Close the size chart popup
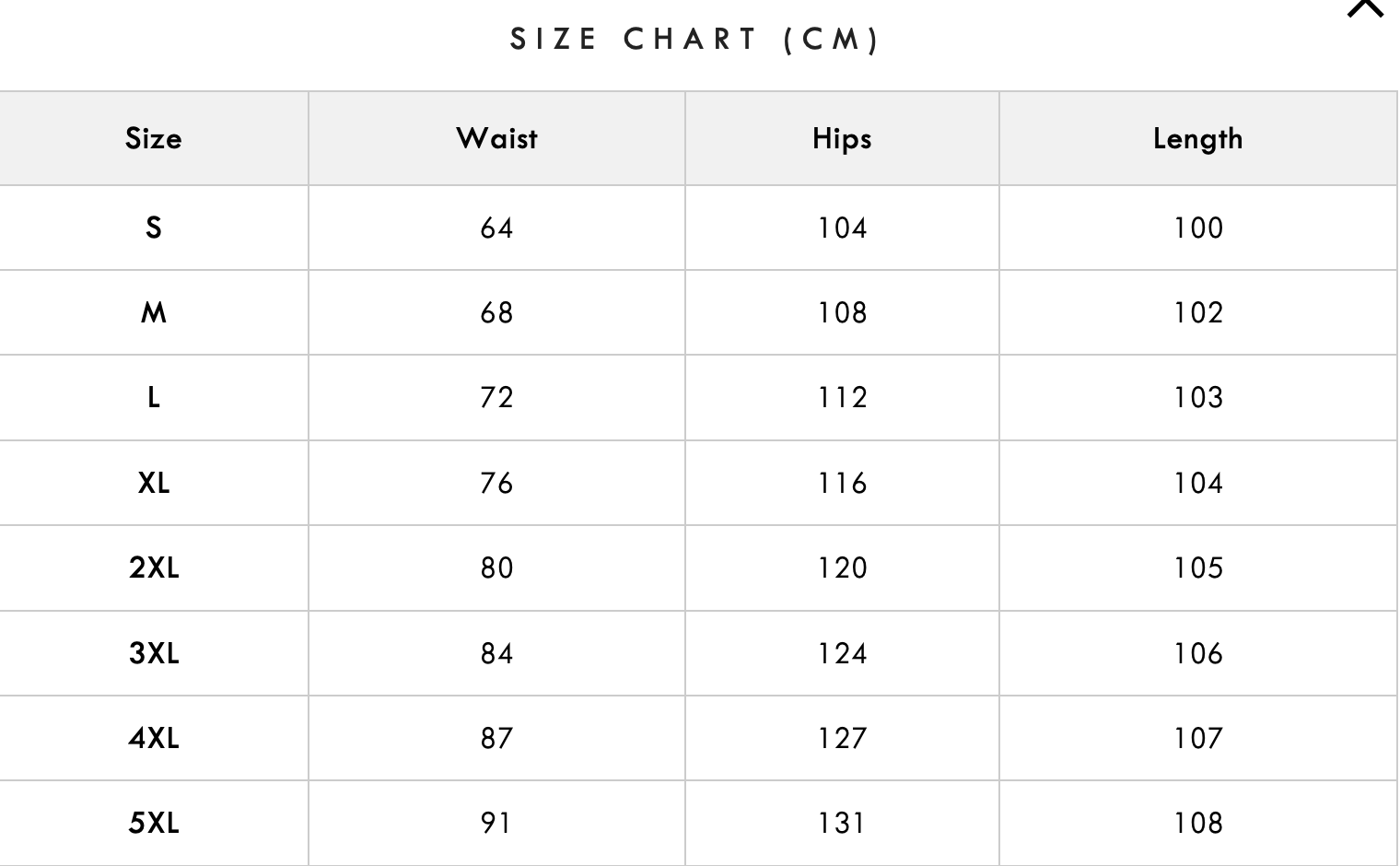Image resolution: width=1400 pixels, height=866 pixels. (1365, 7)
